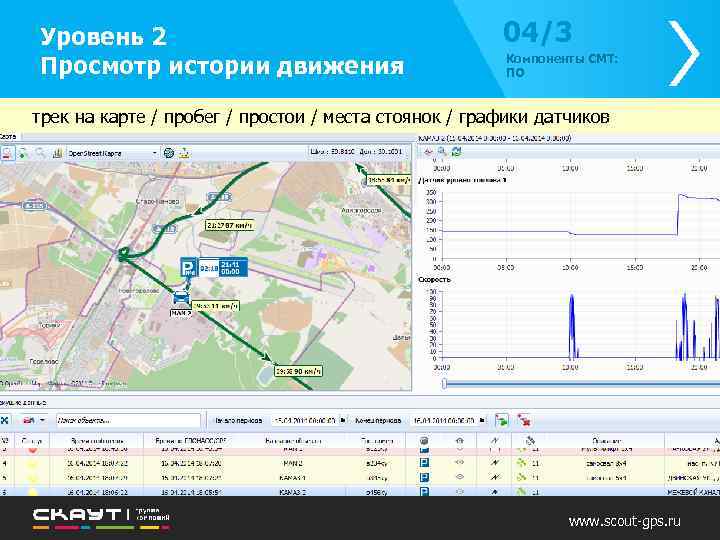Click the database column header icon
Image resolution: width=720 pixels, height=540 pixels.
click(424, 441)
